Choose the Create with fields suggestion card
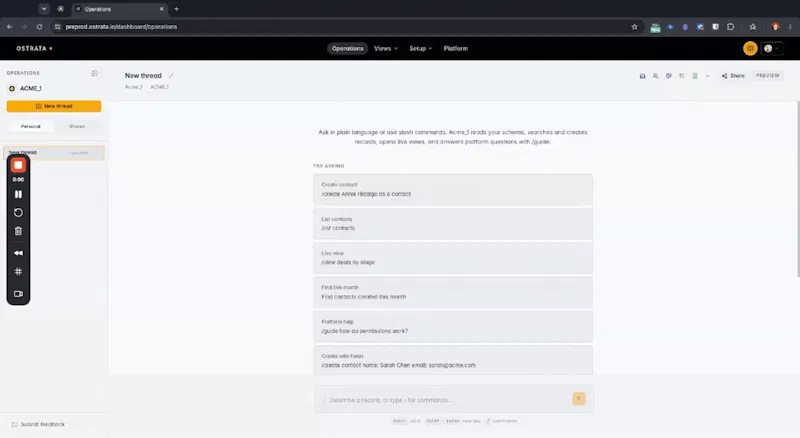This screenshot has width=800, height=438. [x=453, y=360]
